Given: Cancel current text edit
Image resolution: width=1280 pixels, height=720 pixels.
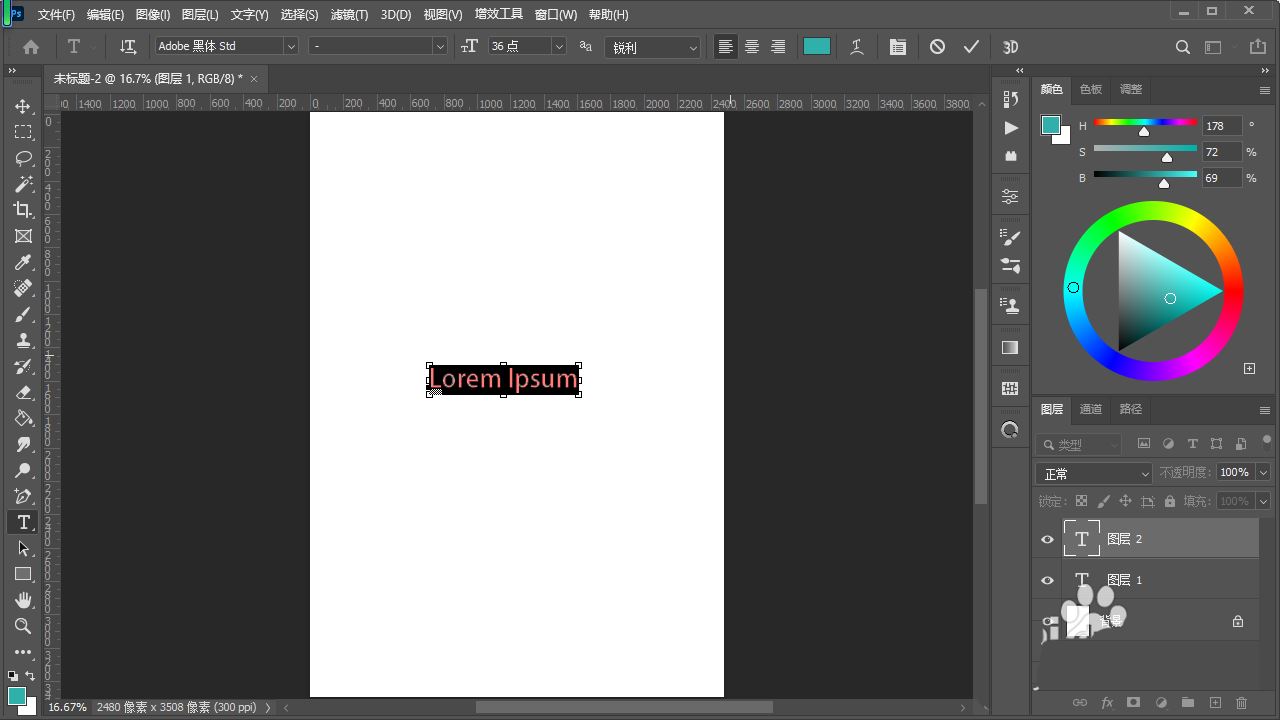Looking at the screenshot, I should click(937, 47).
